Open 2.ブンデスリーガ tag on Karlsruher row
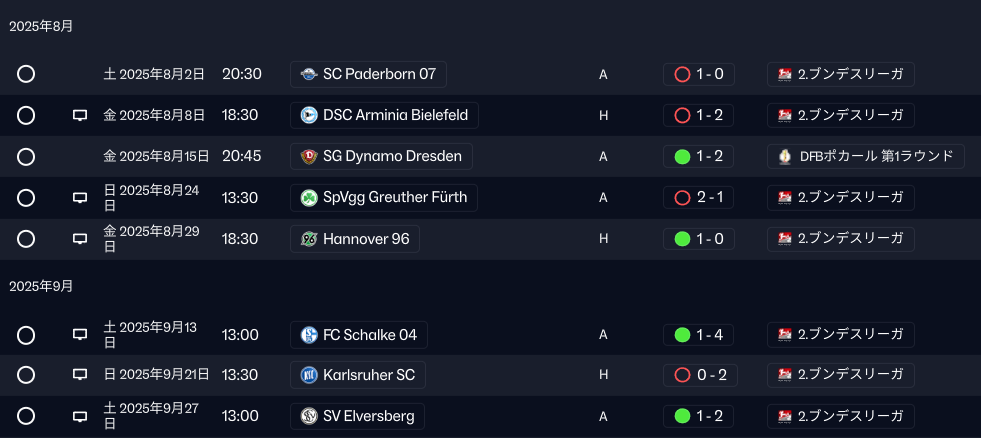This screenshot has width=981, height=438. coord(841,375)
